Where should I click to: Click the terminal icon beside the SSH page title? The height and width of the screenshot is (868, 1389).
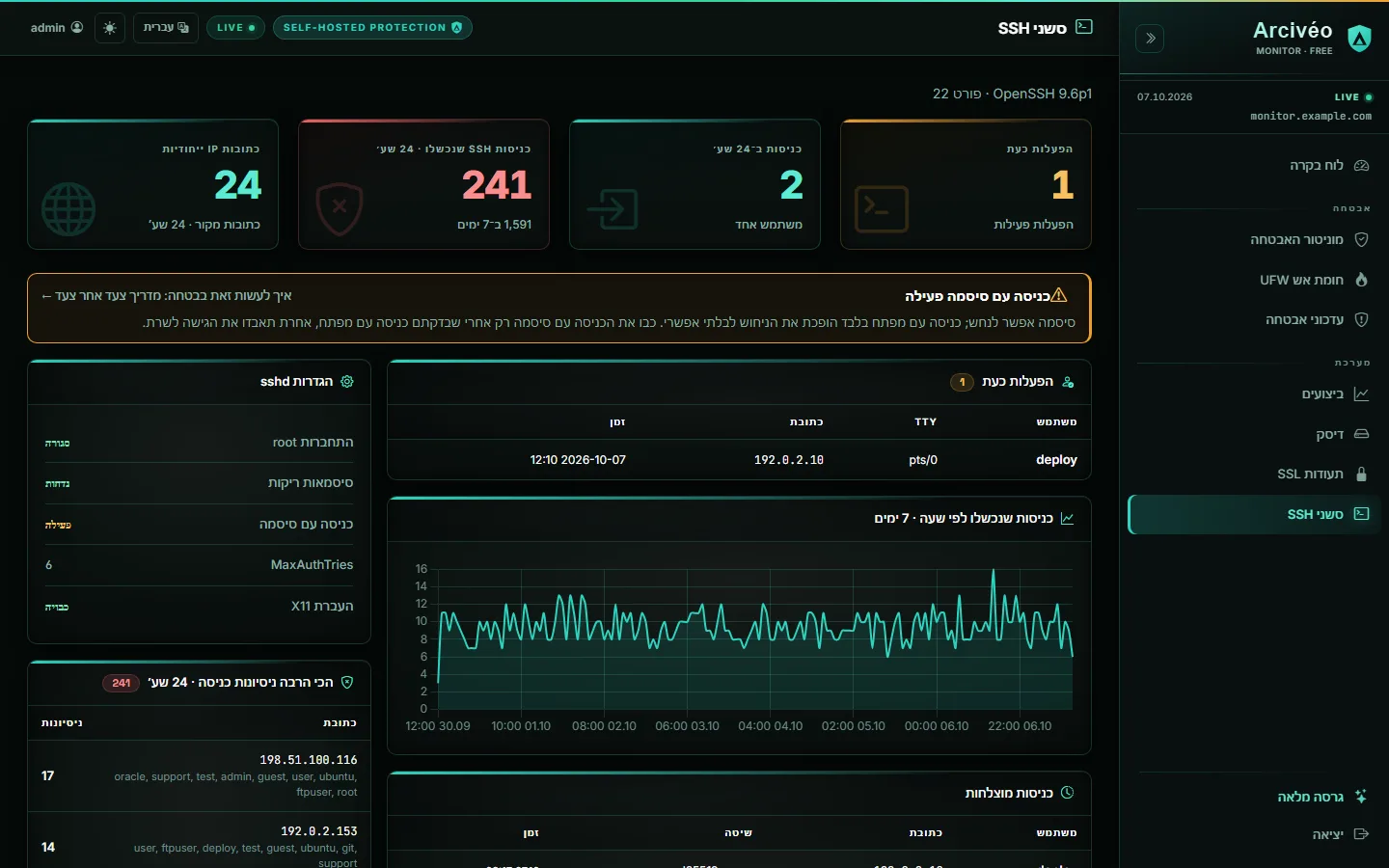click(1084, 27)
